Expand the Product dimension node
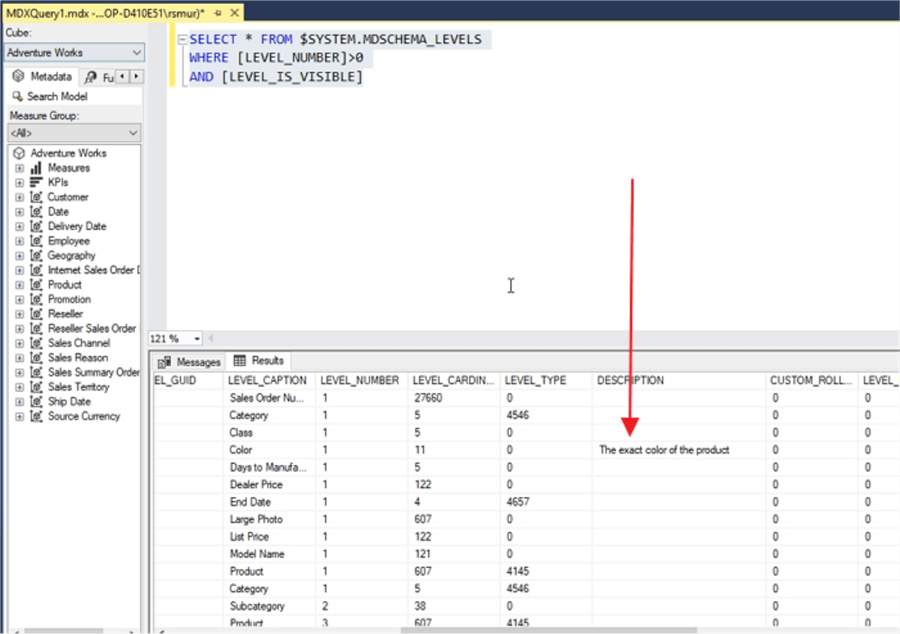900x634 pixels. 20,285
